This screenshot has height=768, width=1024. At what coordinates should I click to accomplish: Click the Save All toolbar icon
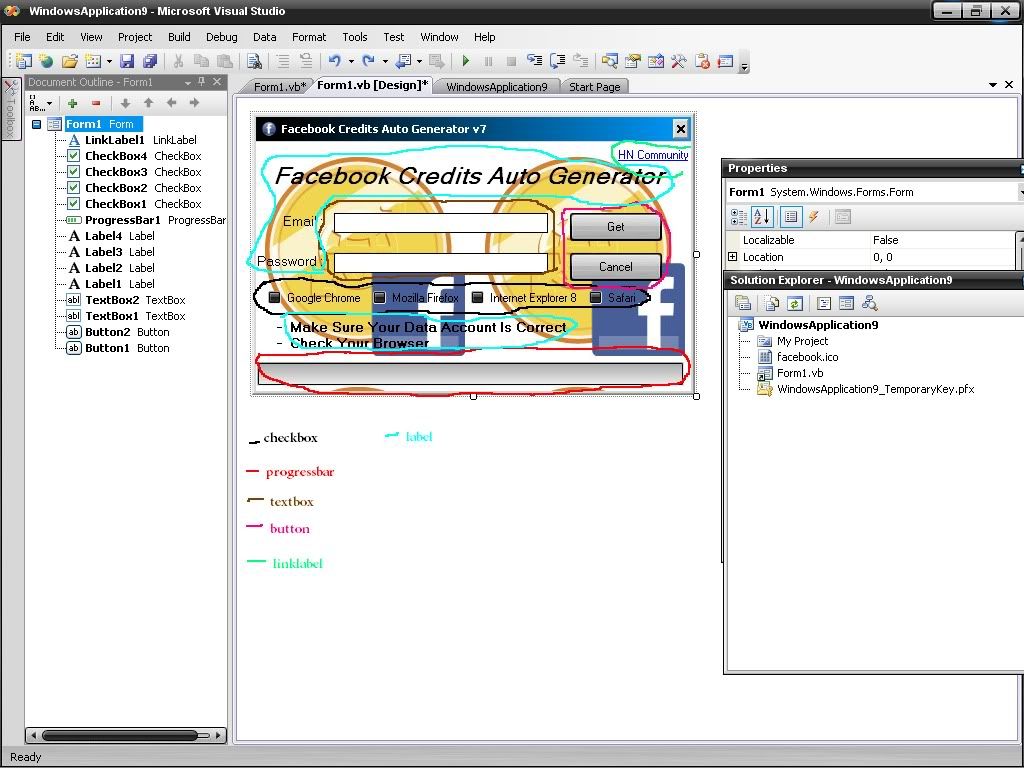tap(150, 61)
